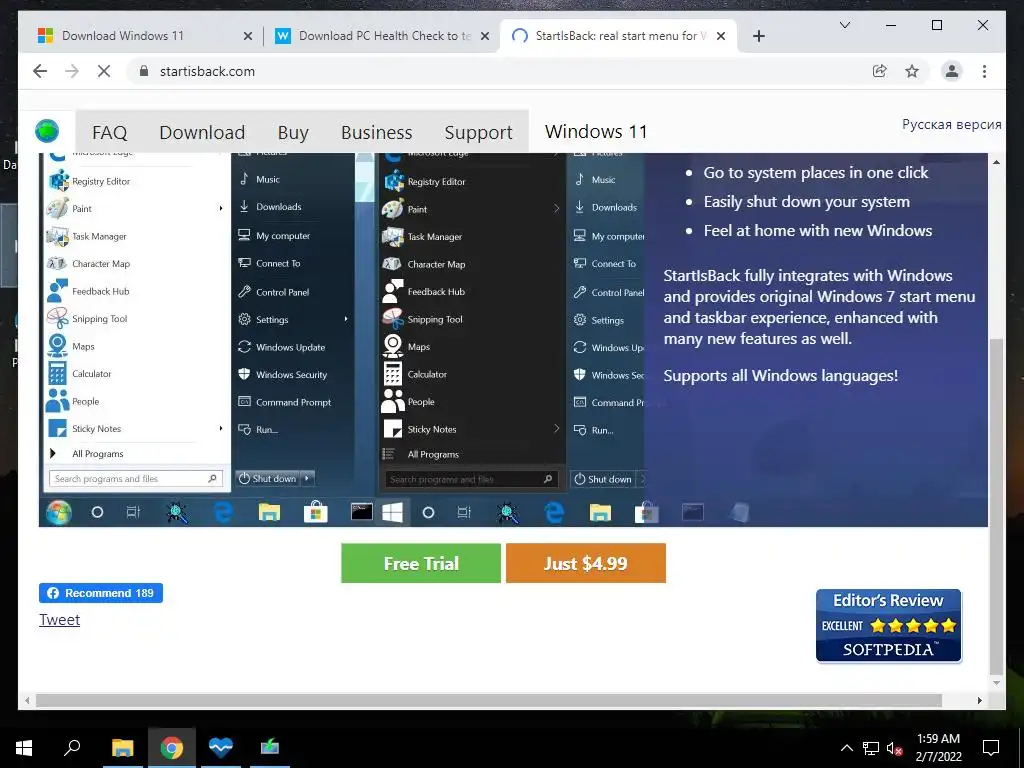Click the scroll up arrow of page scrollbar
Viewport: 1024px width, 768px height.
coord(996,162)
